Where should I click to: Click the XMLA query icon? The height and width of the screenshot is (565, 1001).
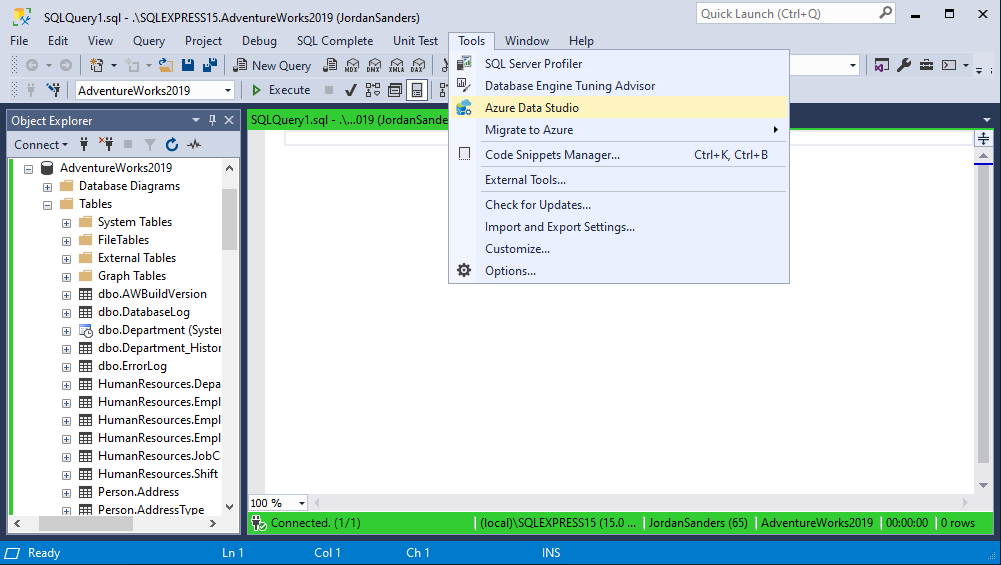coord(396,65)
